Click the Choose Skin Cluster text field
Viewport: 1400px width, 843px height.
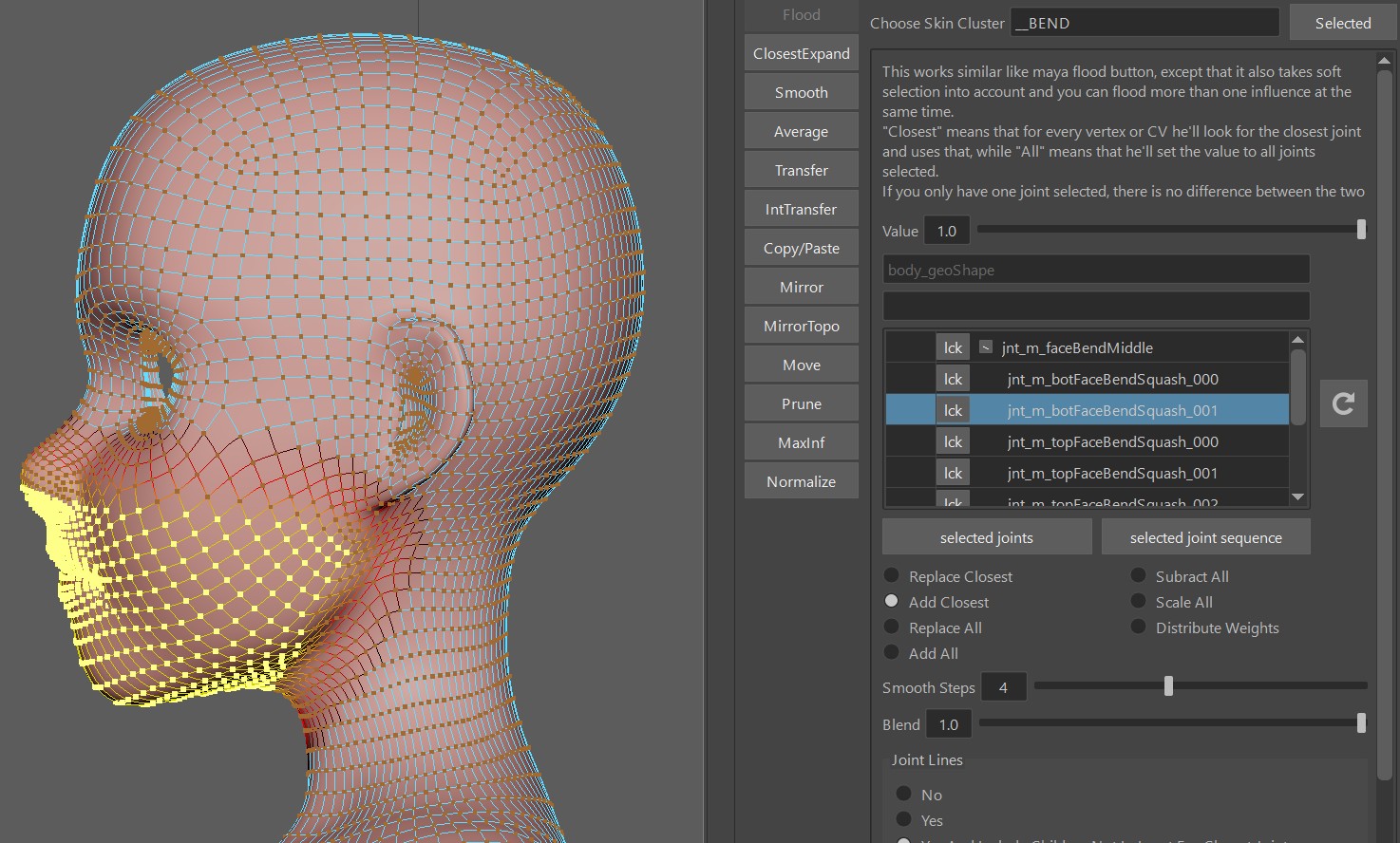[x=1145, y=23]
